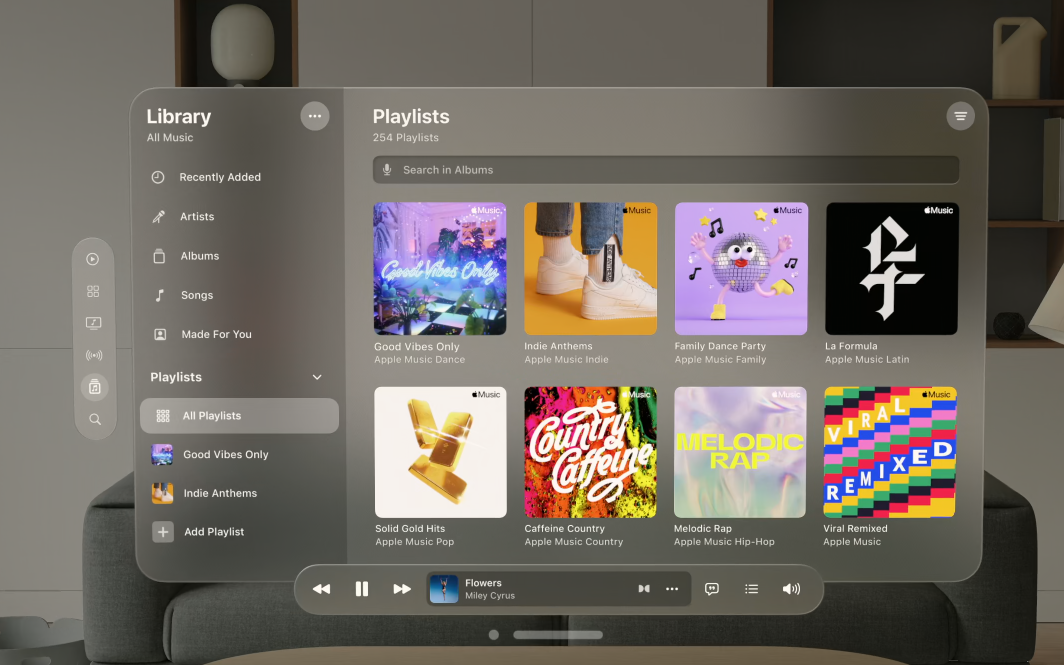
Task: Pause the currently playing song
Action: pos(362,589)
